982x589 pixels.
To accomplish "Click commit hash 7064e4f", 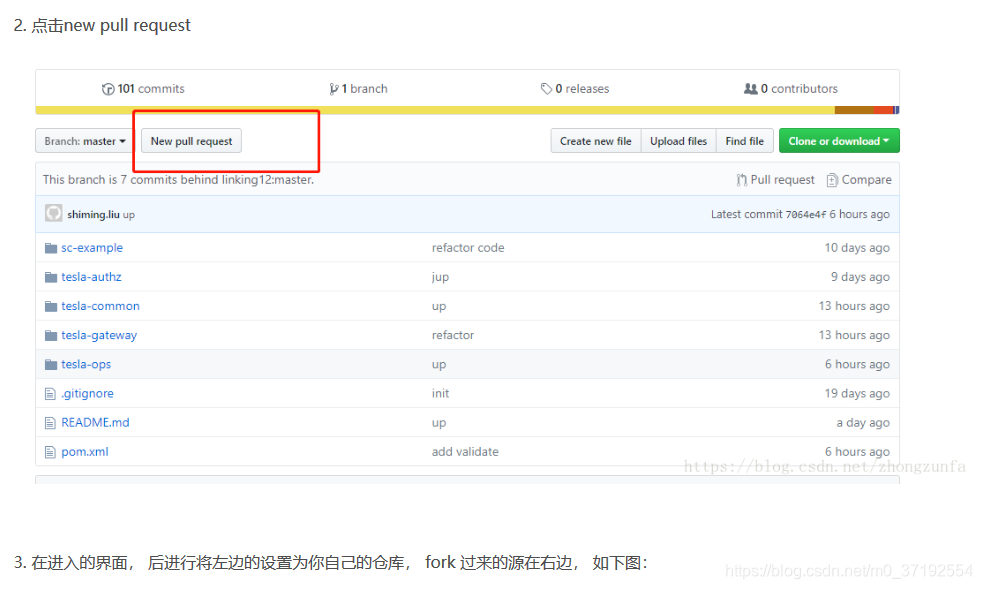I will pyautogui.click(x=805, y=214).
